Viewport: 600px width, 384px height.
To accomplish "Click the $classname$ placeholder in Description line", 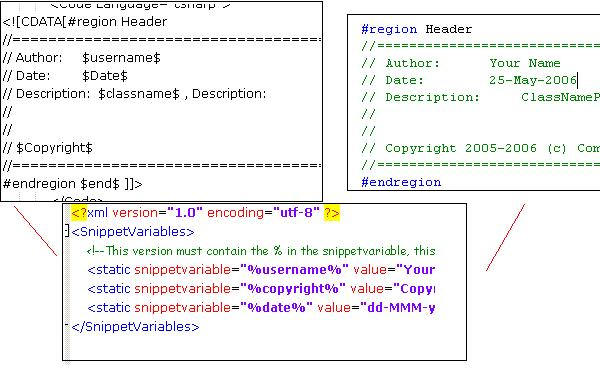I will (x=139, y=94).
